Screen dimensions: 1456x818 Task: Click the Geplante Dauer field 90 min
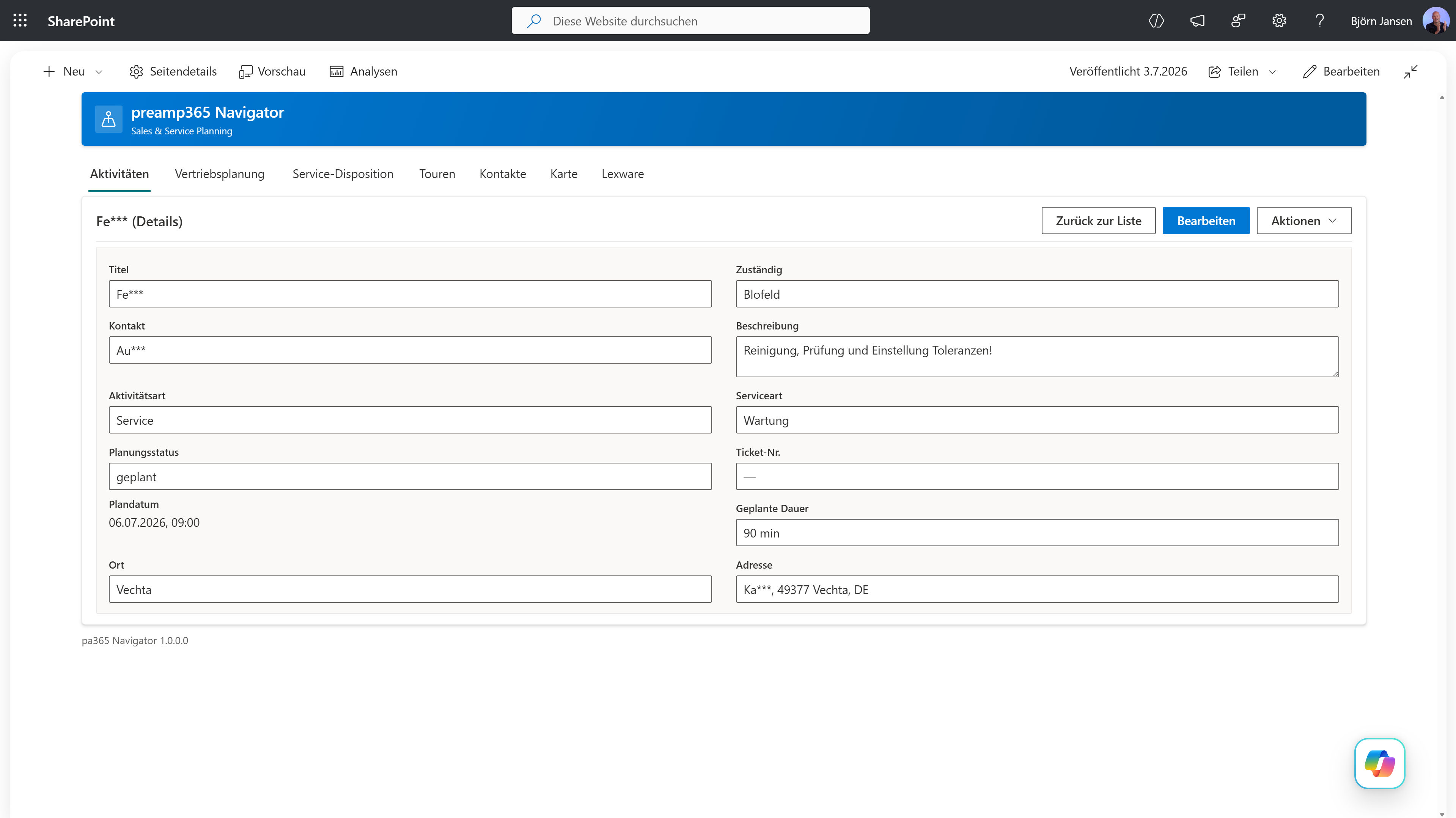[x=1036, y=532]
